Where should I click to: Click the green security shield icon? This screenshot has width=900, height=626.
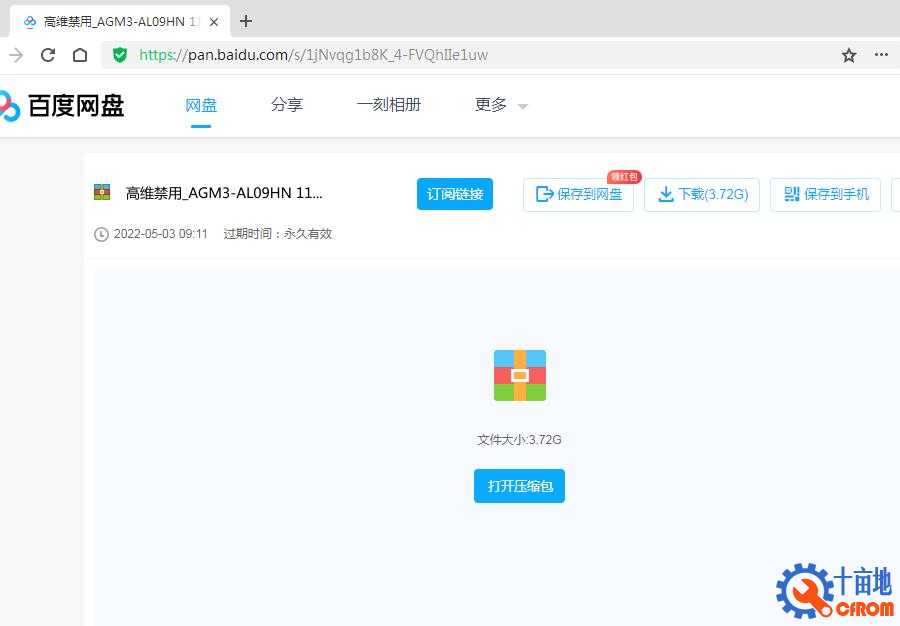[120, 55]
